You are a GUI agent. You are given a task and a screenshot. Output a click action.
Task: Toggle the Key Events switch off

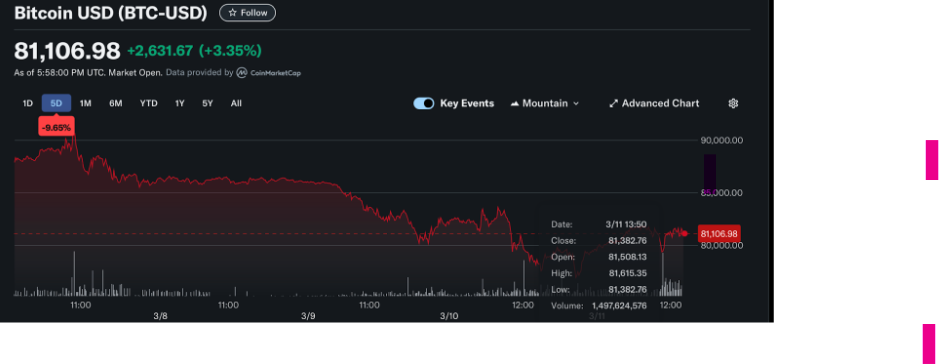pos(423,104)
